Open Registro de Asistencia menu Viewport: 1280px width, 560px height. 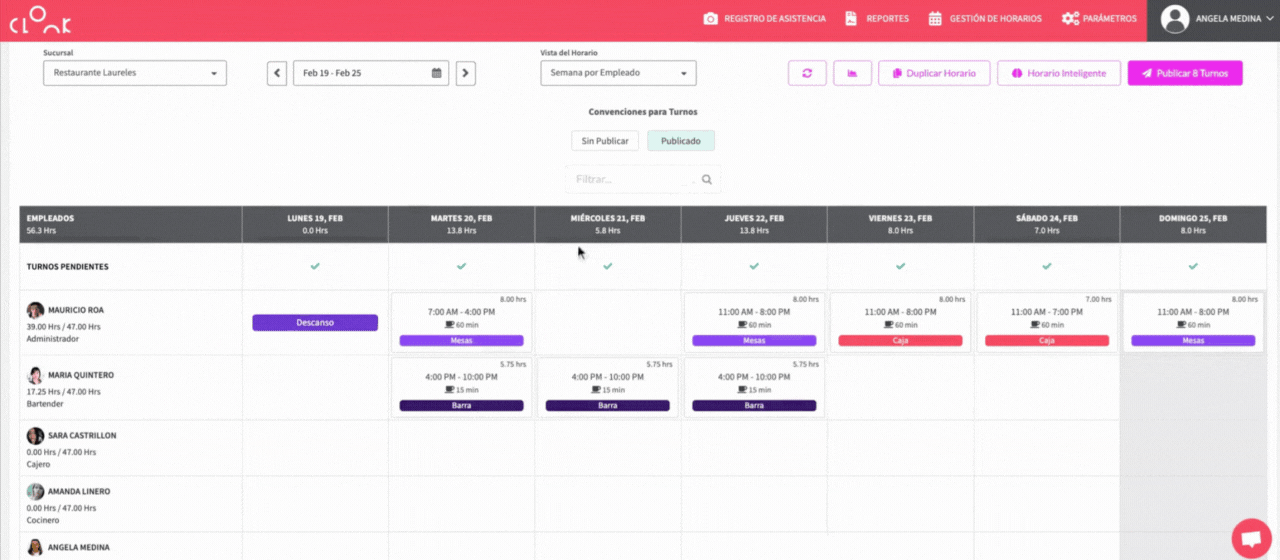765,19
